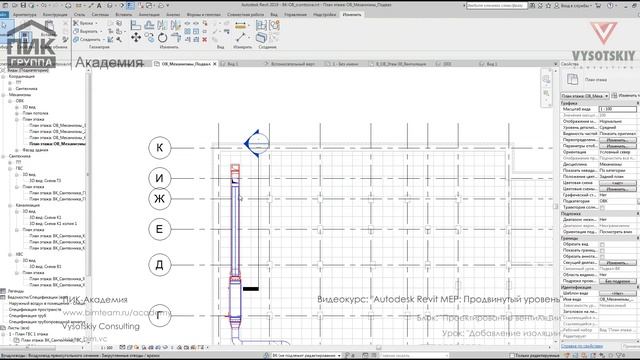Collapse the Канализация node in browser
The height and width of the screenshot is (360, 640).
tap(10, 205)
